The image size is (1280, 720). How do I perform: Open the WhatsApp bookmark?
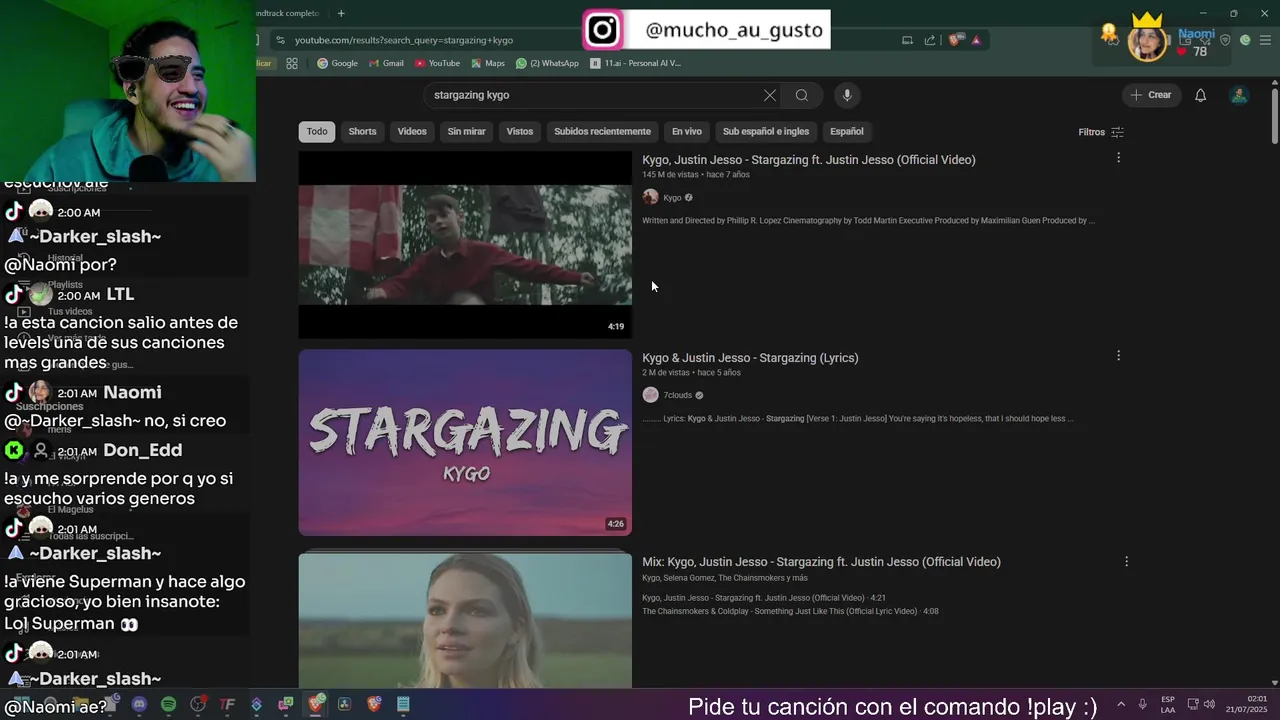[547, 63]
